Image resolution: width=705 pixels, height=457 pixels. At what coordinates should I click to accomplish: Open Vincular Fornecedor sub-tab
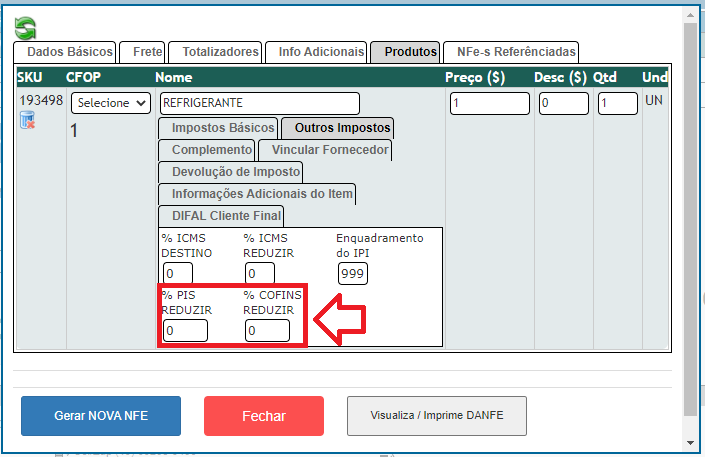pos(325,150)
